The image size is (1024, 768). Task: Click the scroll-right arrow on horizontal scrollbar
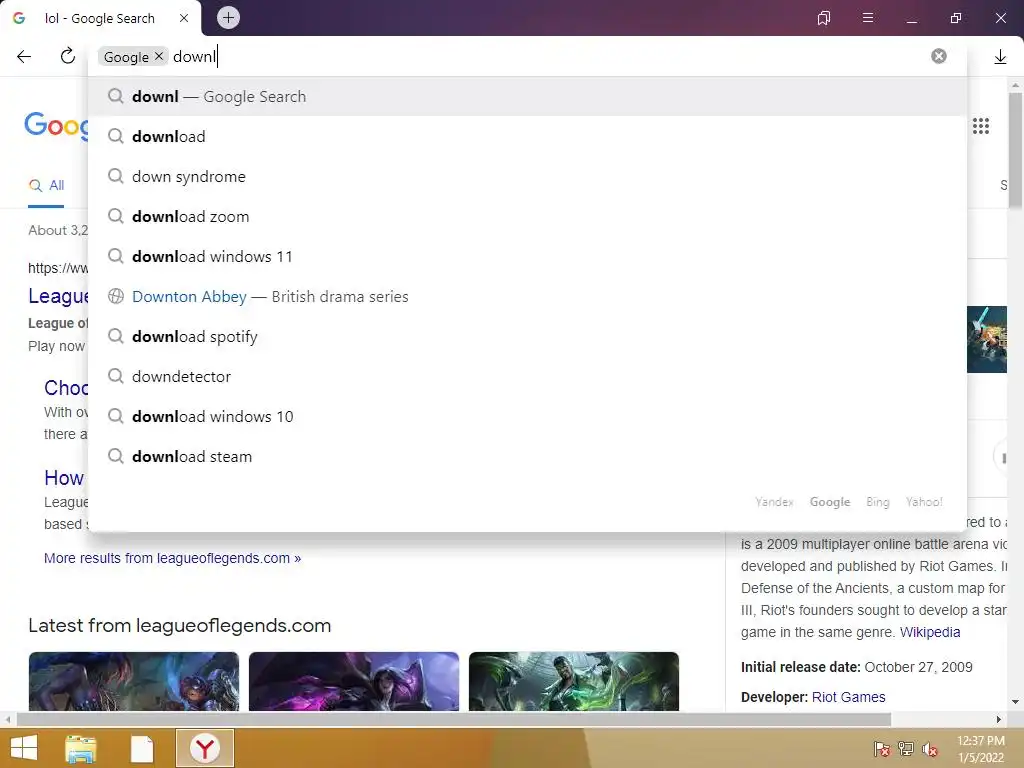point(999,719)
